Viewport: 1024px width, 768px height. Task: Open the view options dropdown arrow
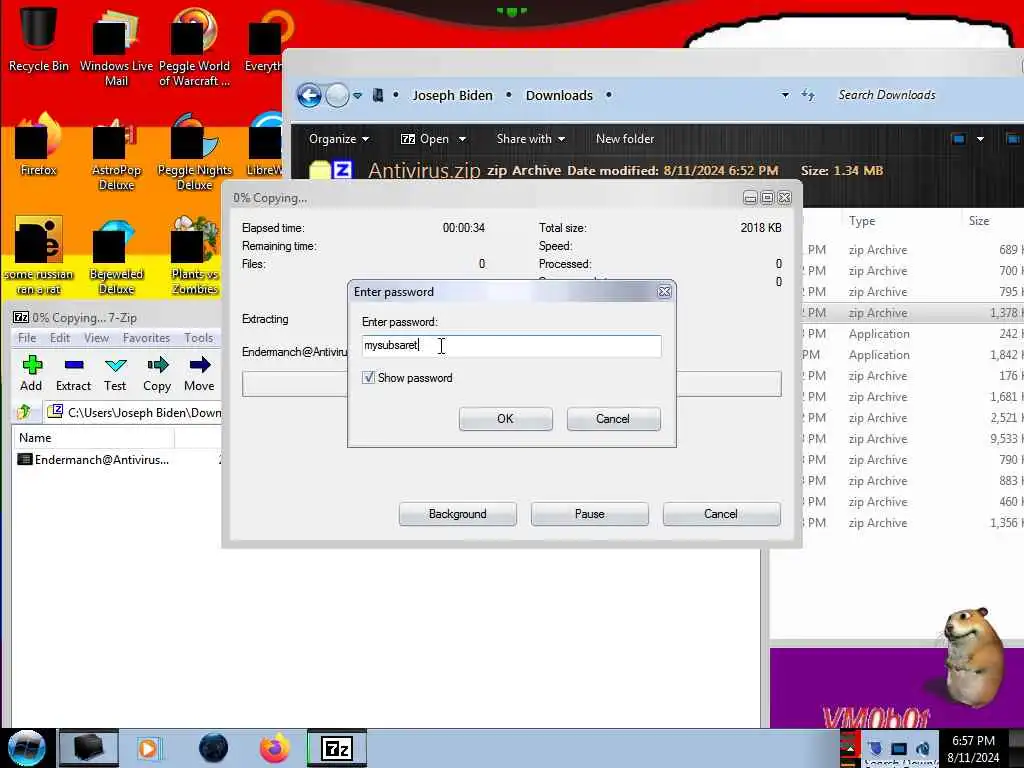point(980,139)
